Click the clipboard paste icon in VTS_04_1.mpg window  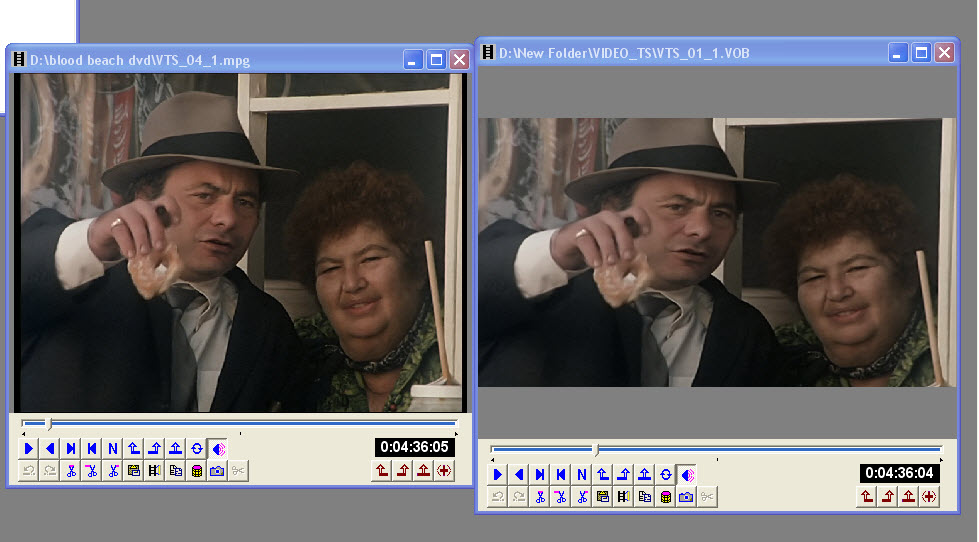[x=134, y=471]
